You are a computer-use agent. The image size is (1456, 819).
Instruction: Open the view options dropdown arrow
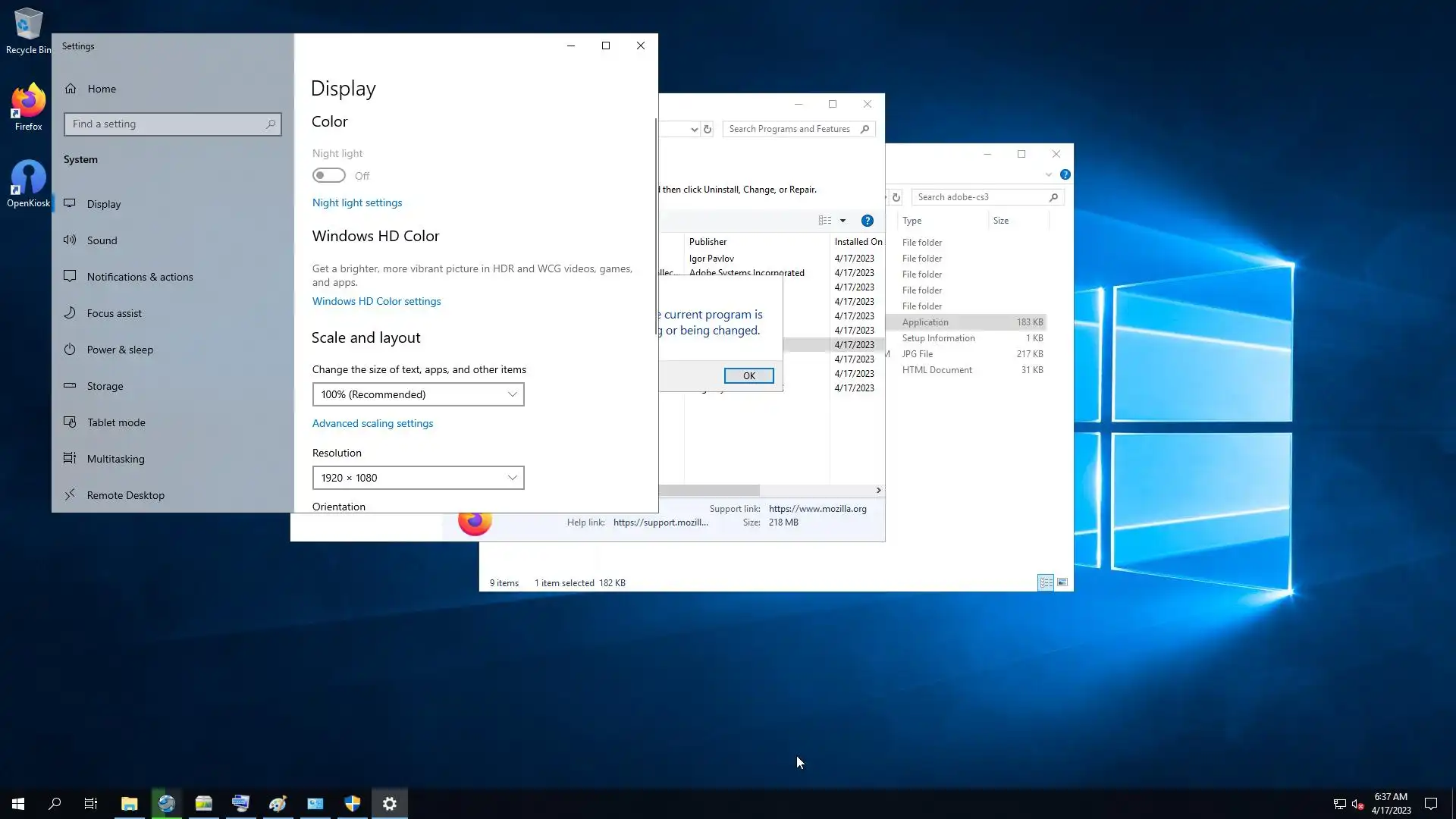pyautogui.click(x=843, y=221)
